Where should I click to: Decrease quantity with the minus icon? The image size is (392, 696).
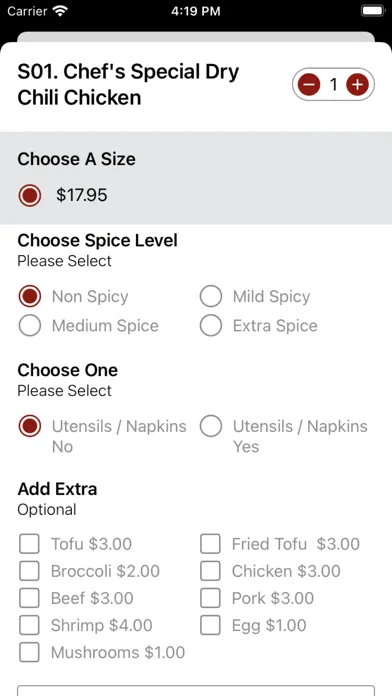click(x=309, y=84)
